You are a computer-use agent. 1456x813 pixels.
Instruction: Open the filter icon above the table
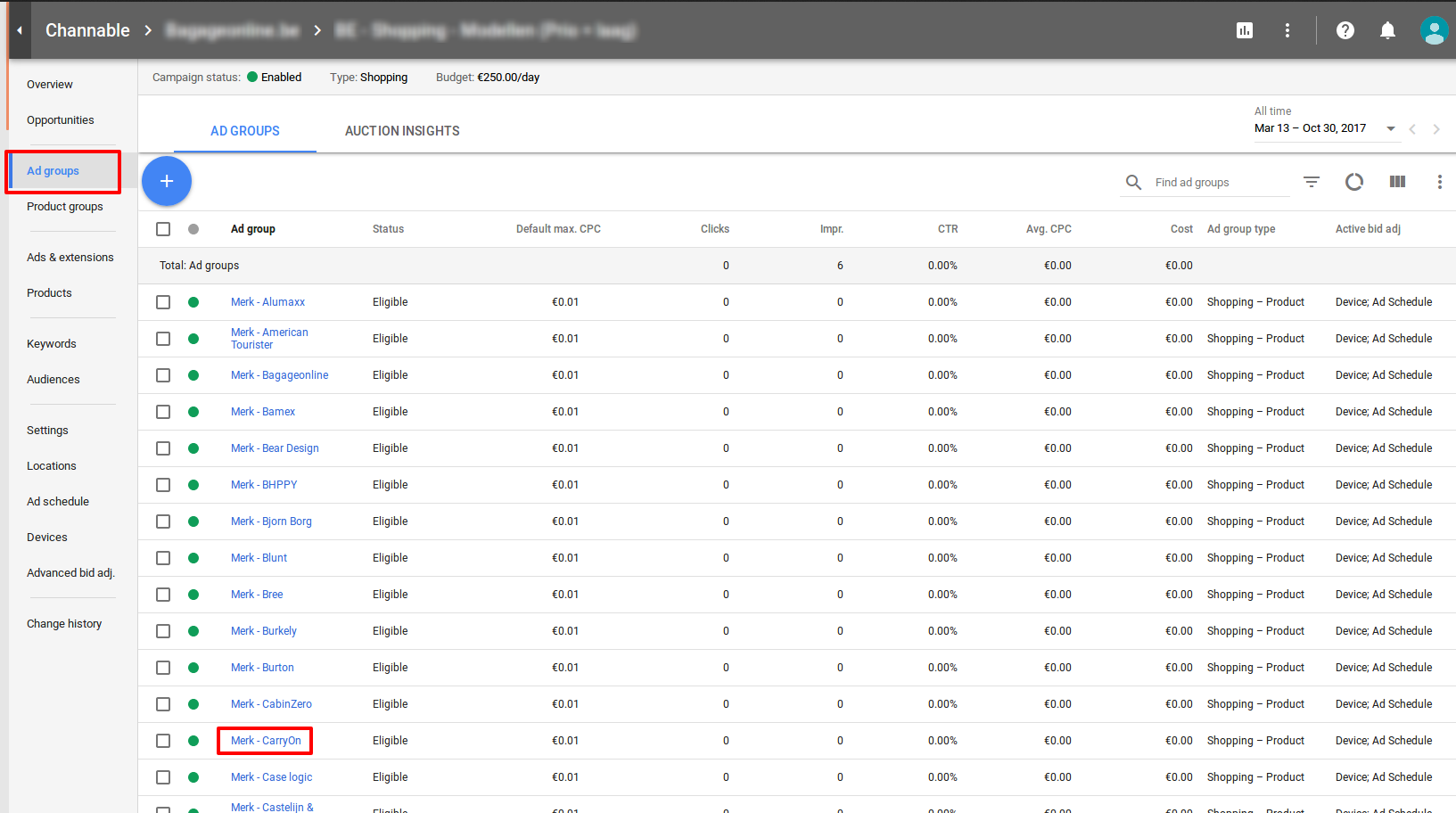1311,182
